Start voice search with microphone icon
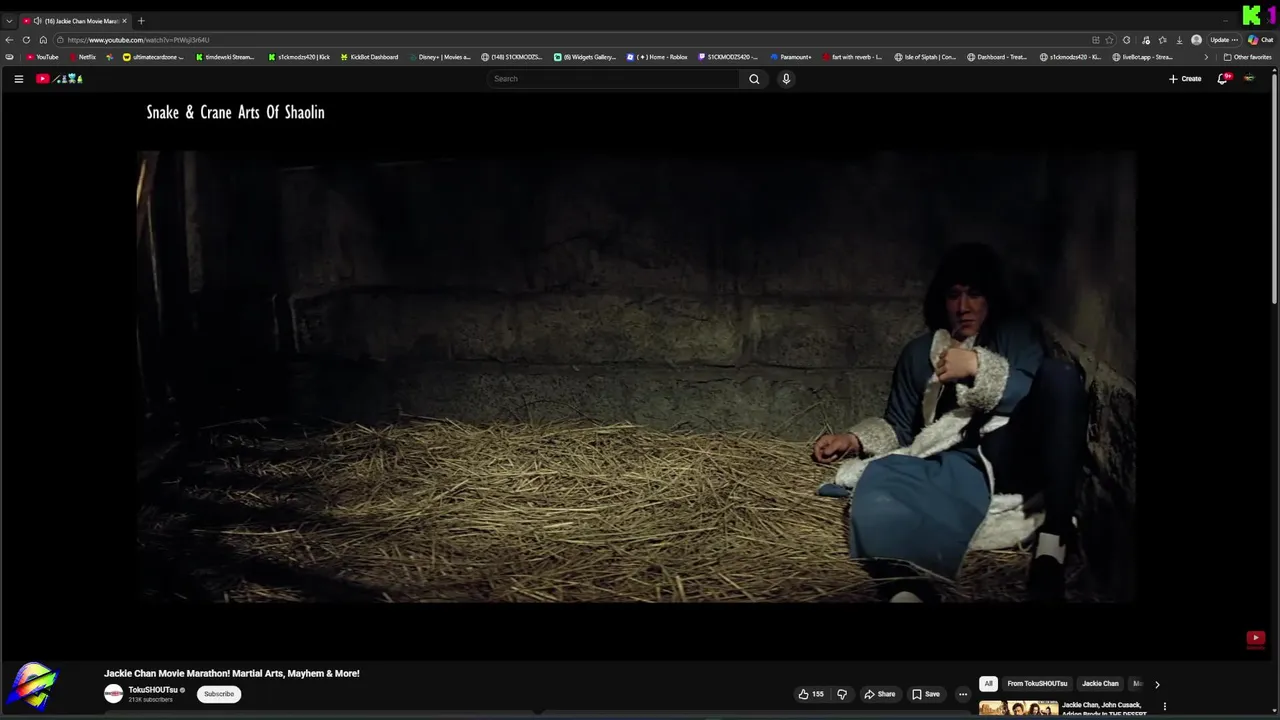The image size is (1280, 720). pos(786,79)
